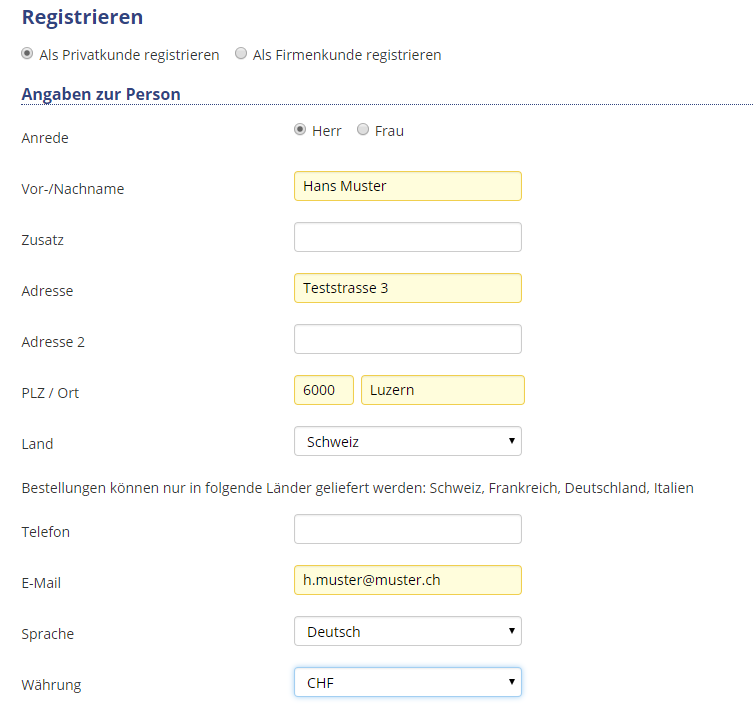Open the Sprache dropdown showing Deutsch
754x712 pixels.
pyautogui.click(x=408, y=631)
